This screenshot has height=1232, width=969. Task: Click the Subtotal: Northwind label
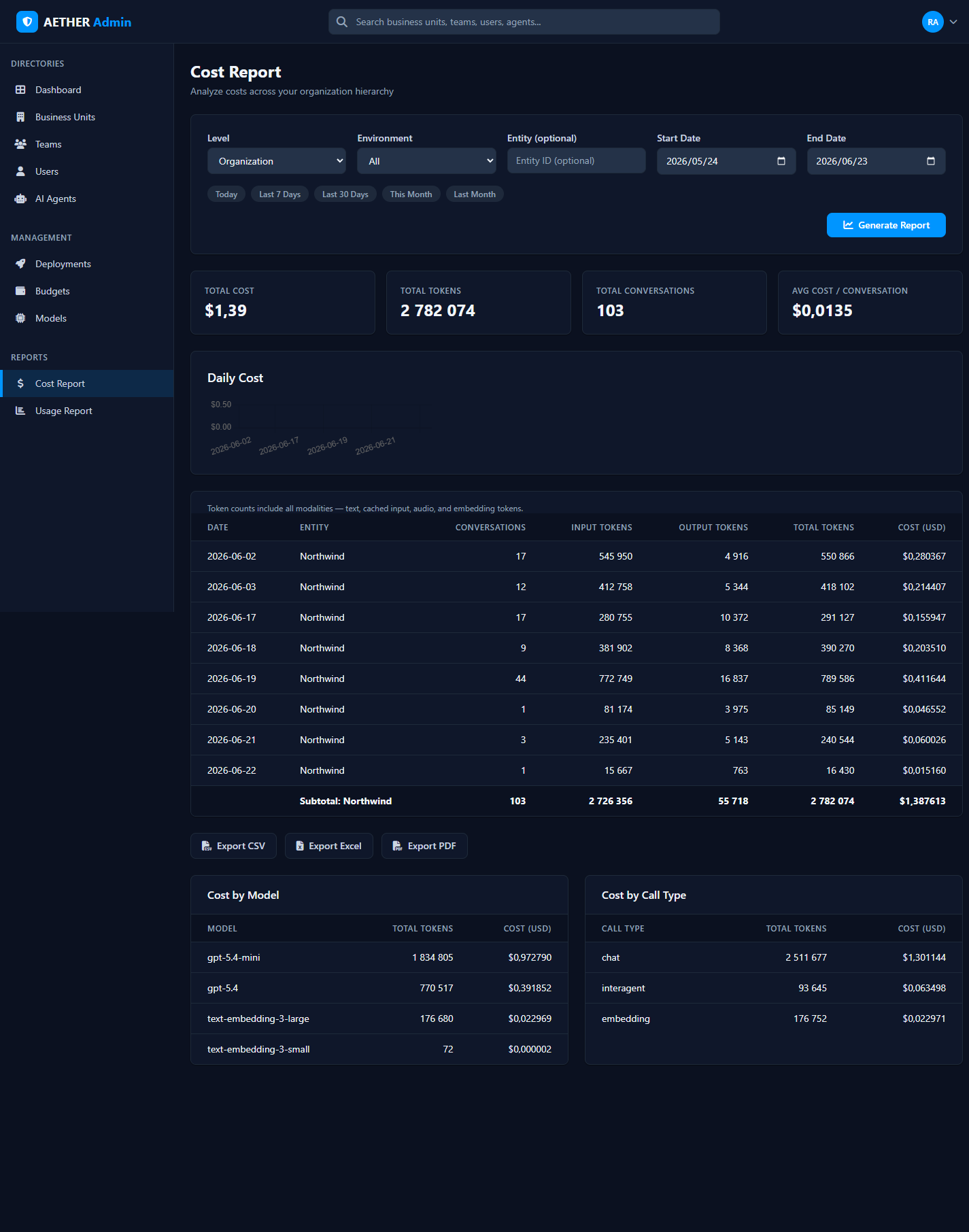[x=345, y=801]
